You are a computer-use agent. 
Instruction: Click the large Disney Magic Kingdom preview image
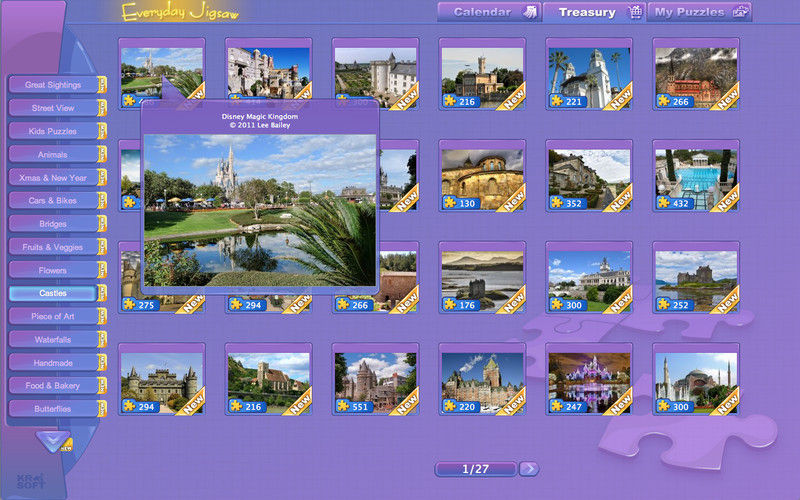pos(260,210)
